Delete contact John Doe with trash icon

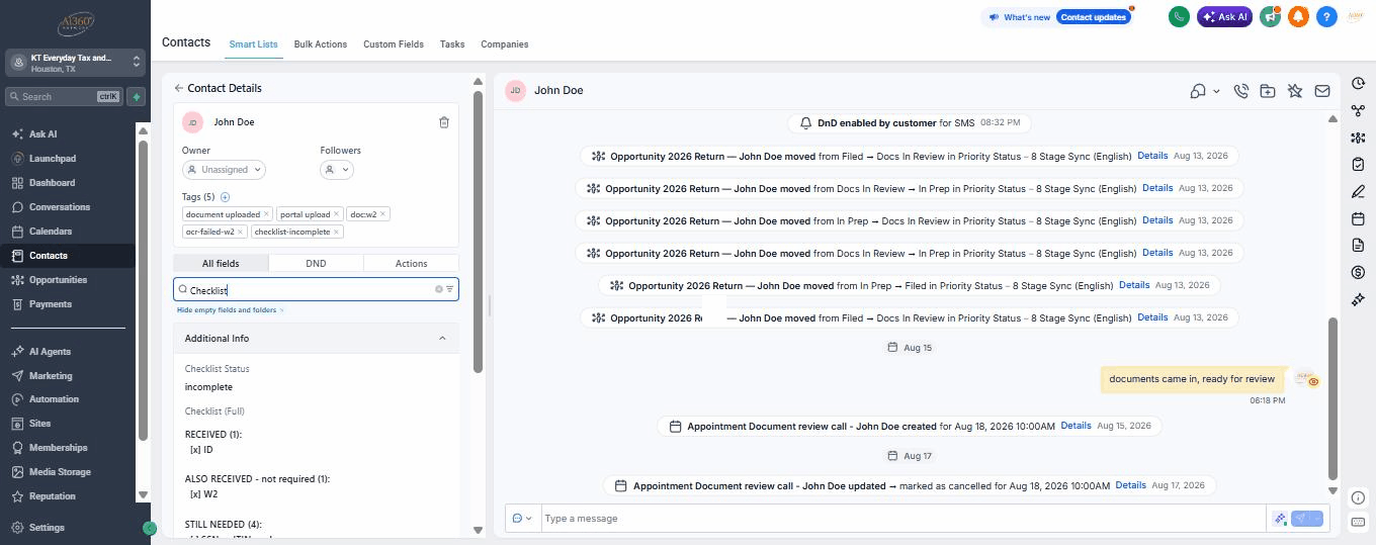(444, 122)
